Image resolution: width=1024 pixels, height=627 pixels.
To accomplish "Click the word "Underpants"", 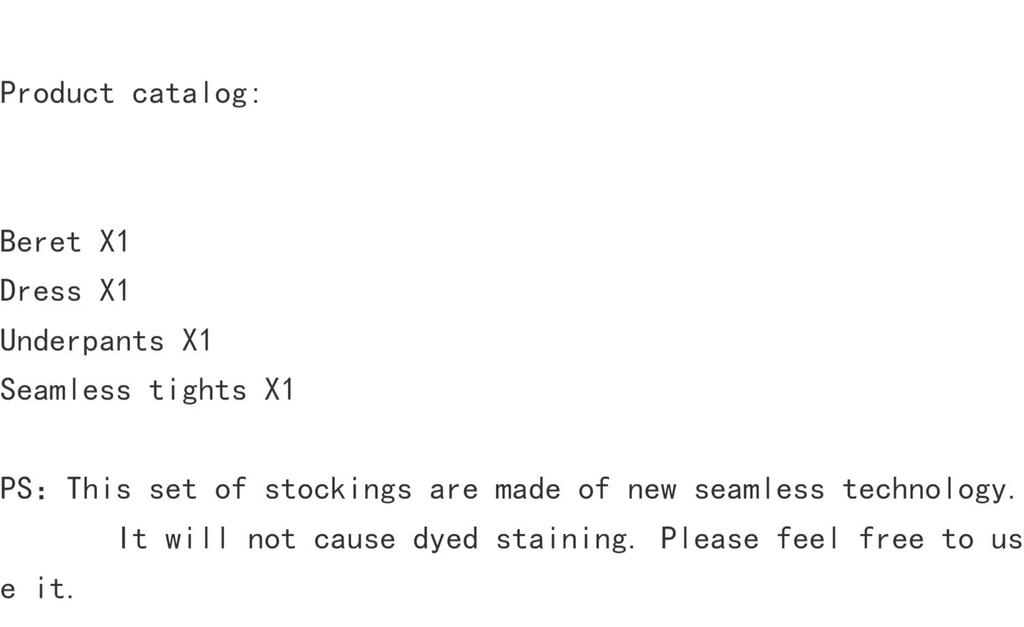I will pyautogui.click(x=81, y=341).
